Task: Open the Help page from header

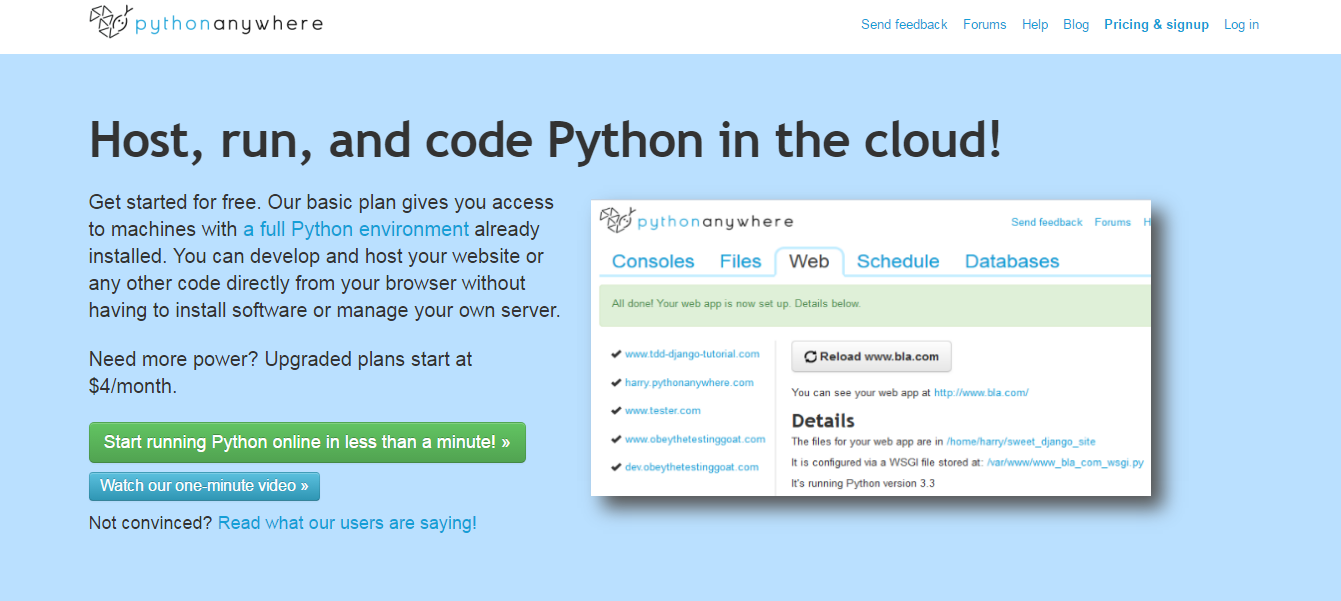Action: click(x=1035, y=24)
